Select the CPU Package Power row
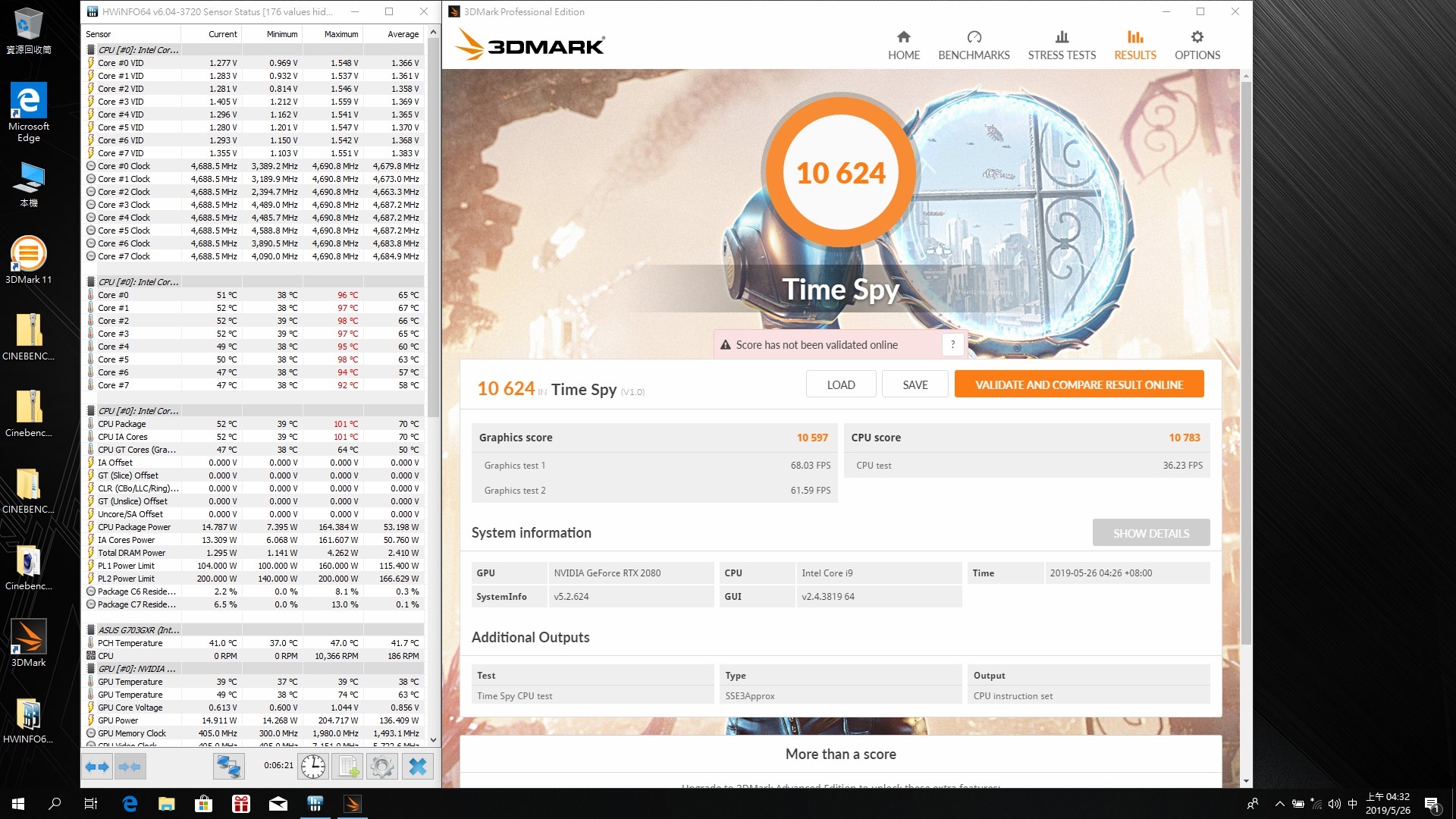 254,527
